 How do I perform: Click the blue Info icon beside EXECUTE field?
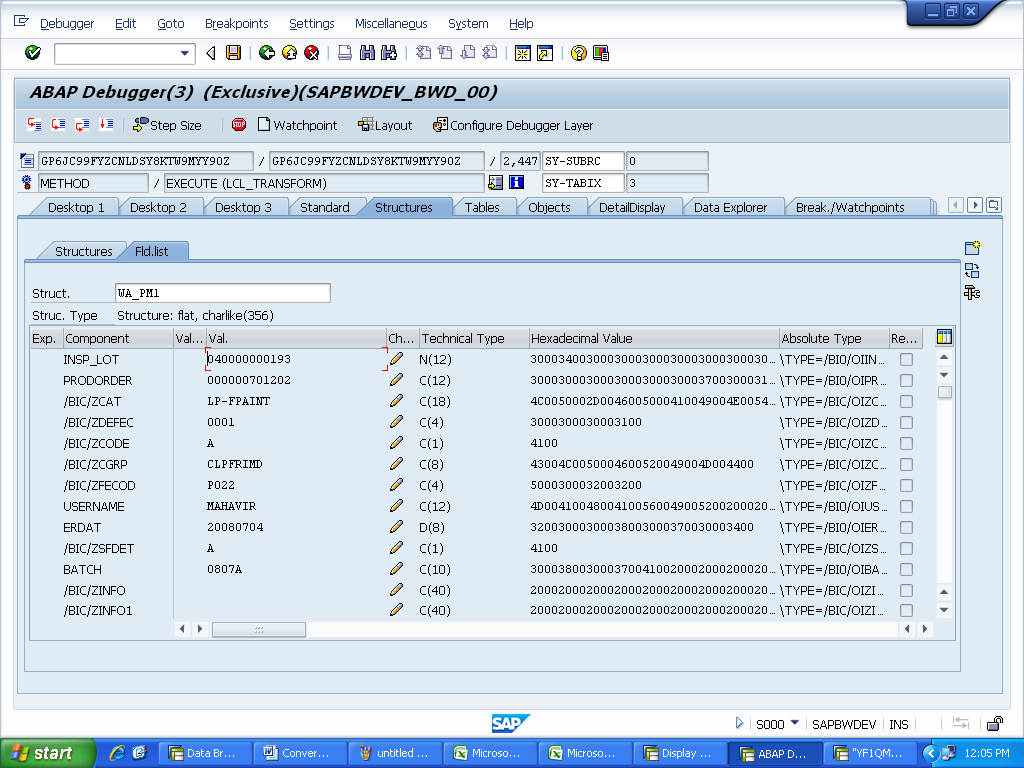[x=516, y=182]
